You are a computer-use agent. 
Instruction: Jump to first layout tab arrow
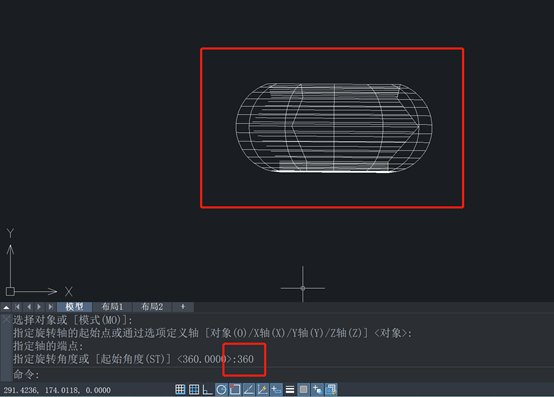coord(18,307)
